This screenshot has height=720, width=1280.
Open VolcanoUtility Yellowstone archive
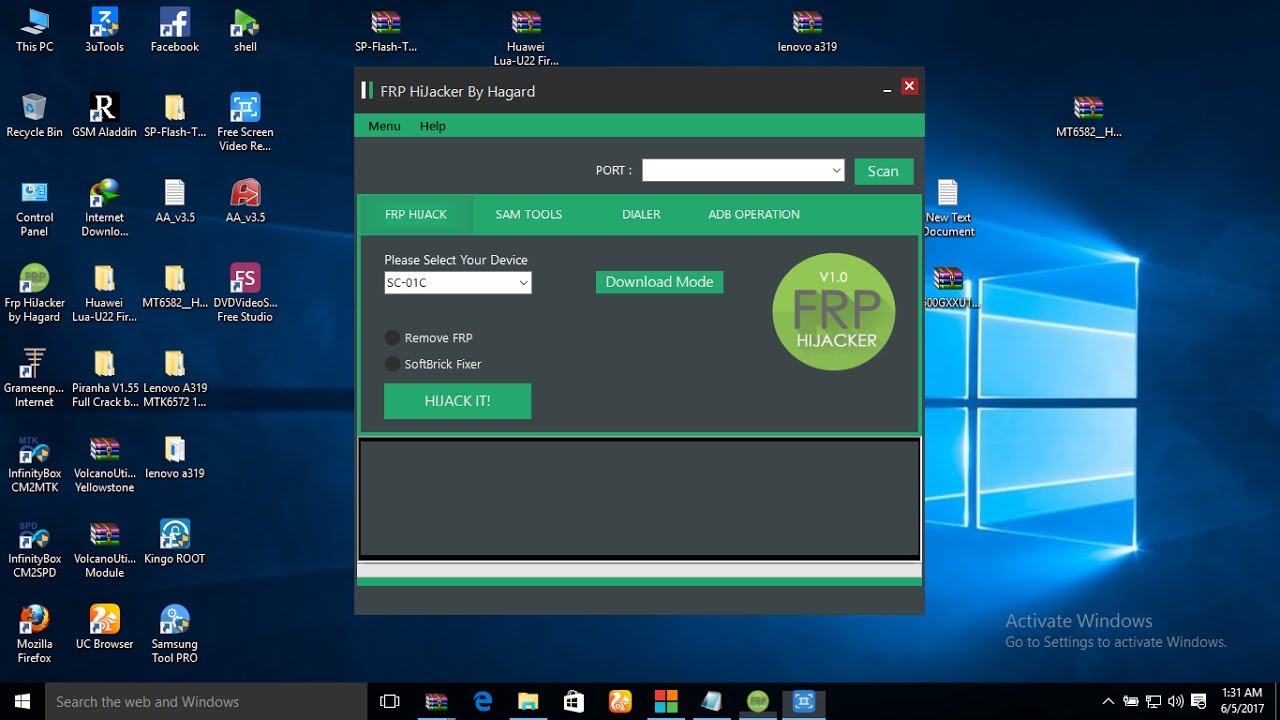[104, 464]
